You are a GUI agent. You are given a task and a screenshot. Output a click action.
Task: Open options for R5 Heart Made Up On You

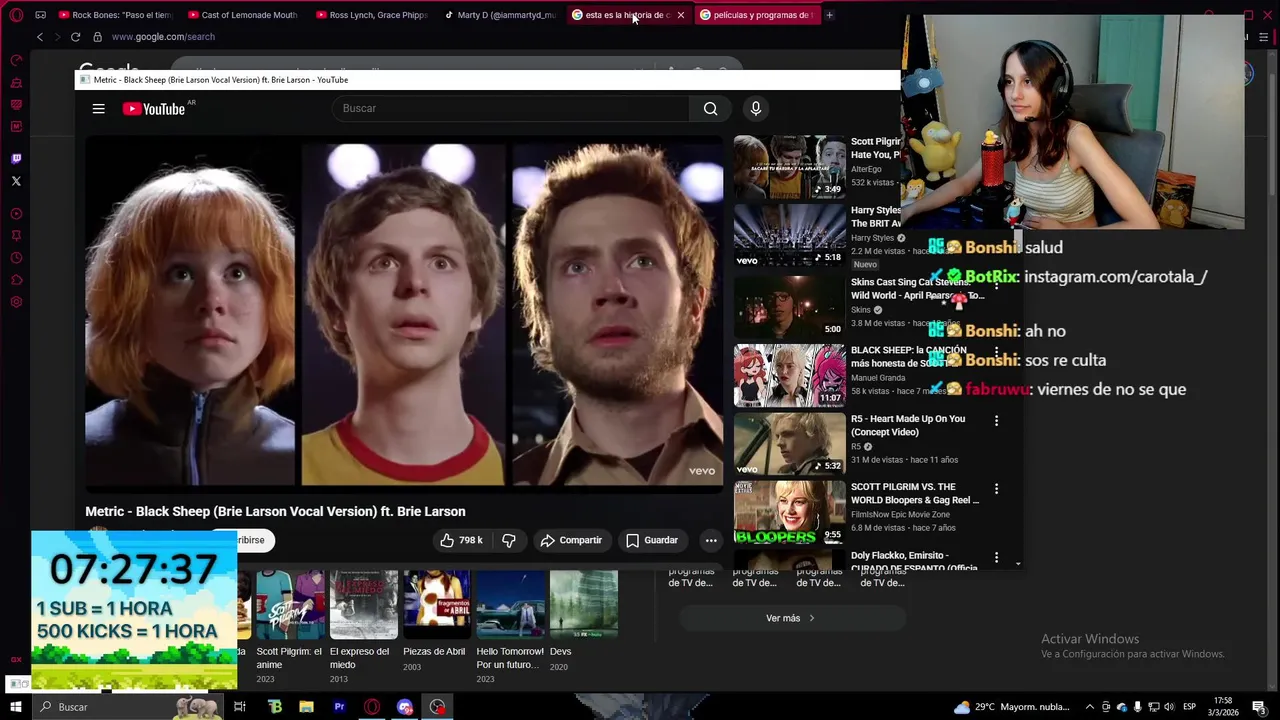coord(996,421)
